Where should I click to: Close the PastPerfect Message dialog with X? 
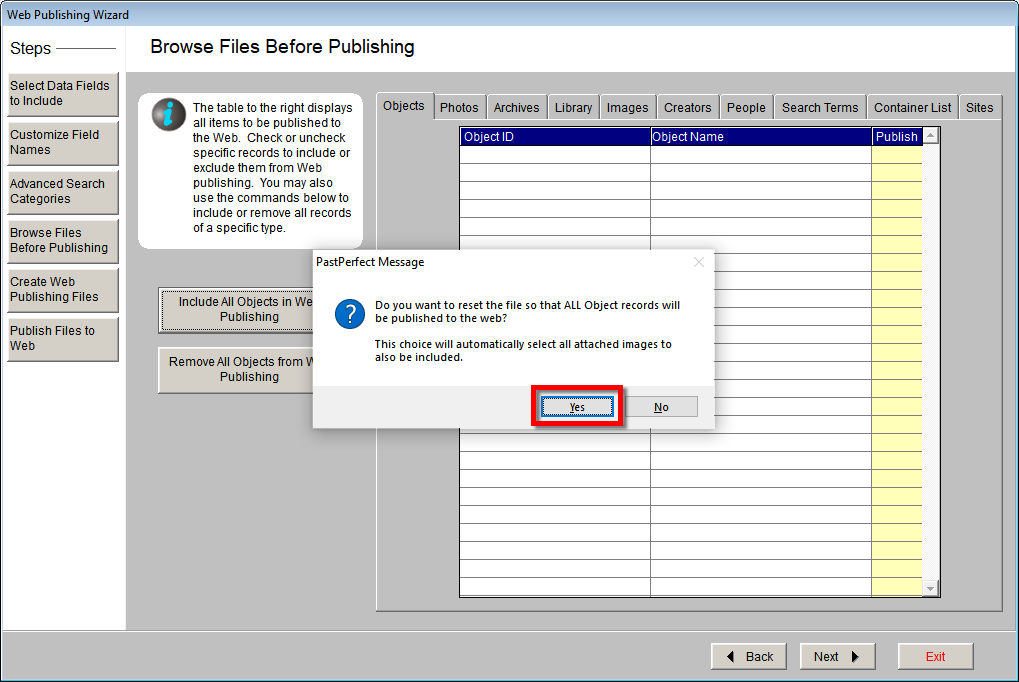[699, 262]
